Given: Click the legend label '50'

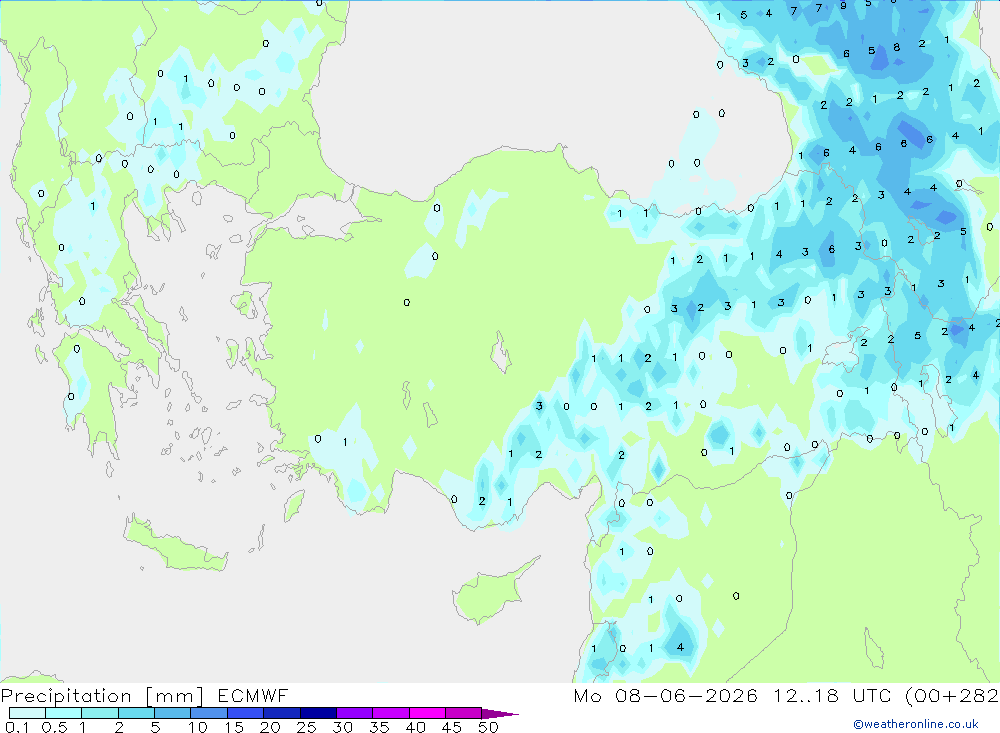Looking at the screenshot, I should 488,727.
